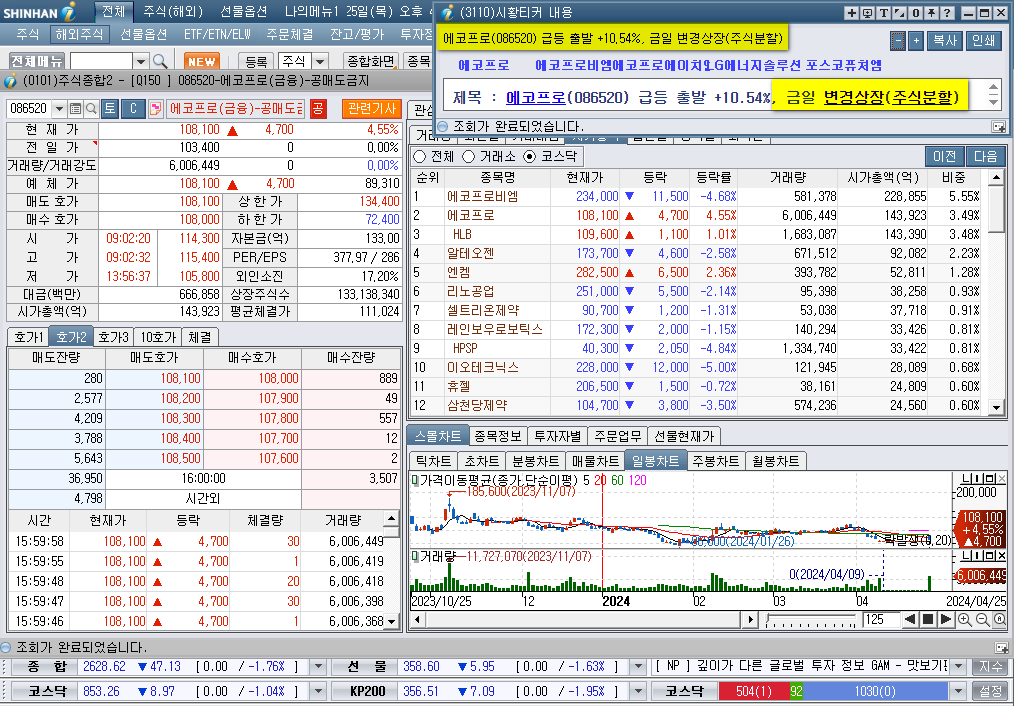This screenshot has width=1014, height=706.
Task: Switch to the 호가3 tab
Action: (113, 337)
